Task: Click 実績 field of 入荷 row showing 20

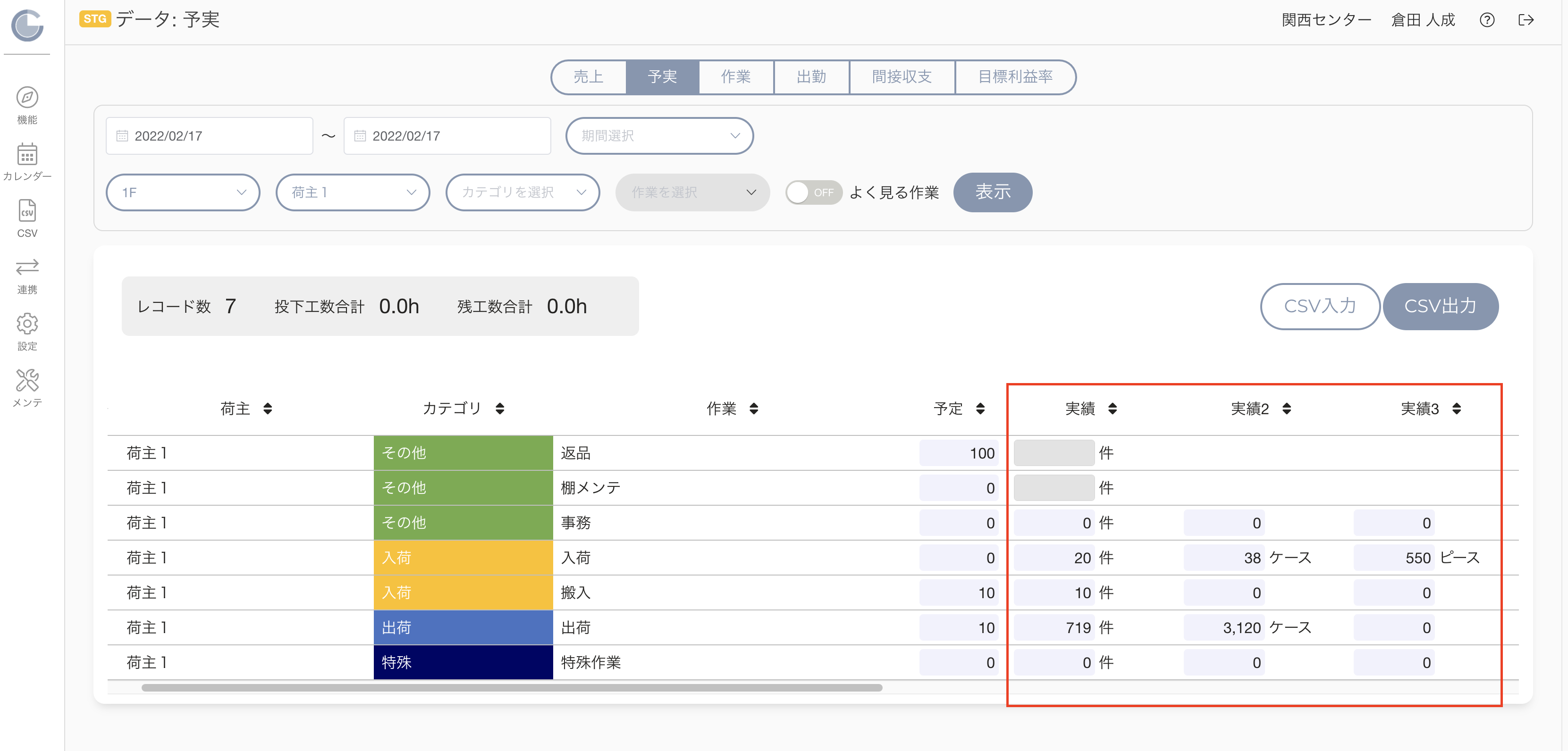Action: coord(1054,558)
